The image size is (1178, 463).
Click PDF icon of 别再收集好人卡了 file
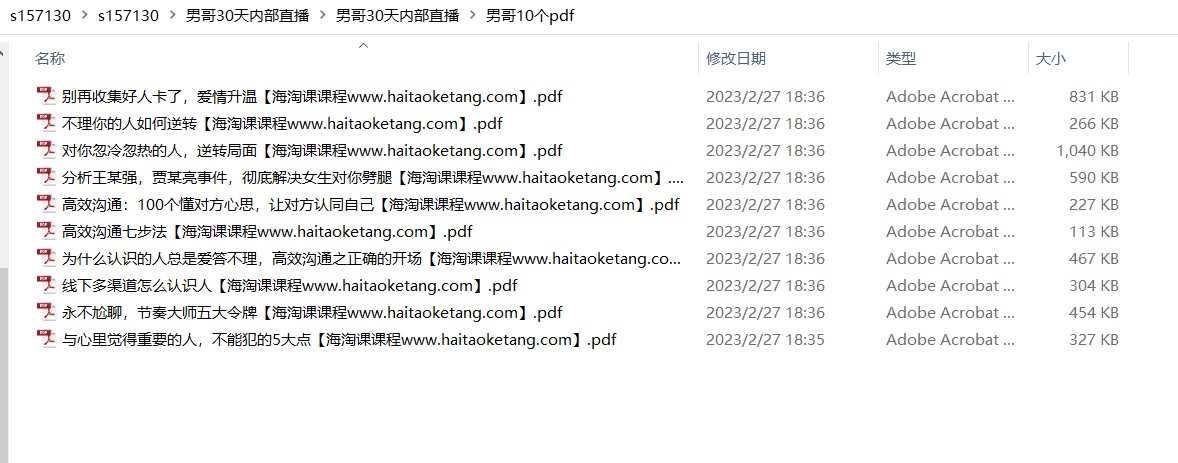47,96
